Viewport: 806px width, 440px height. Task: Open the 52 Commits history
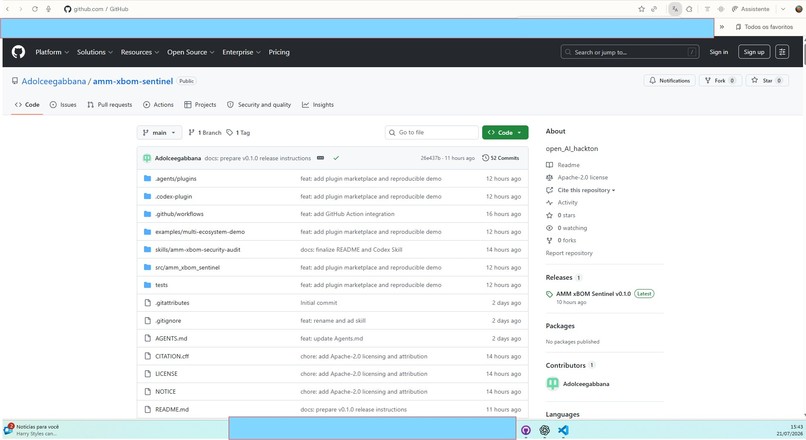click(501, 158)
